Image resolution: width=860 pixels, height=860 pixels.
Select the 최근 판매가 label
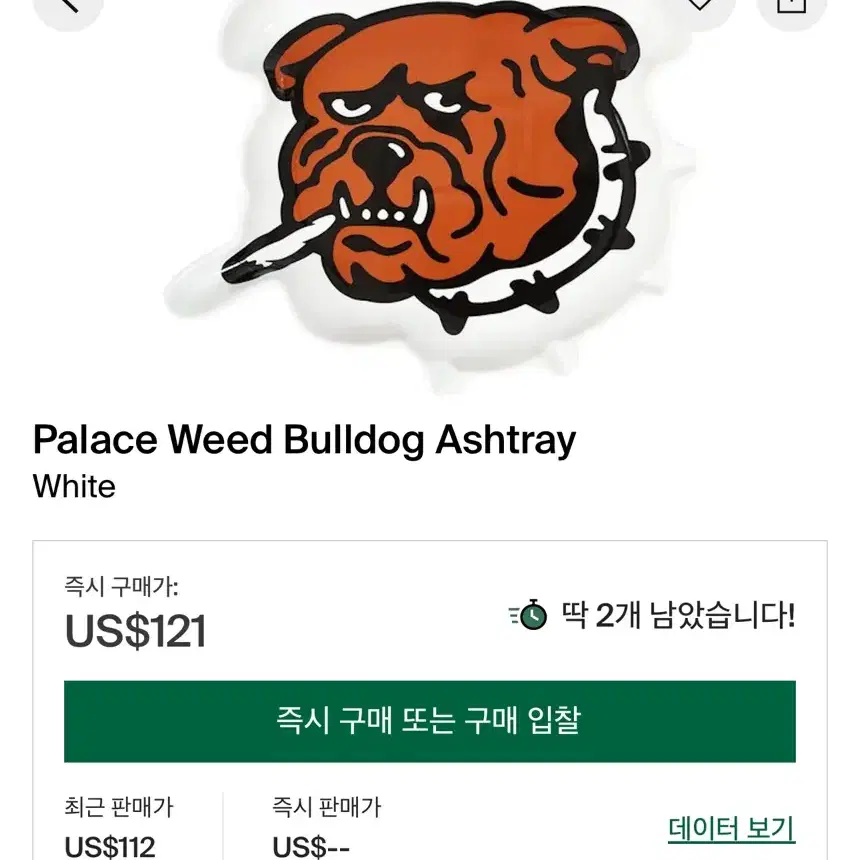[x=119, y=807]
